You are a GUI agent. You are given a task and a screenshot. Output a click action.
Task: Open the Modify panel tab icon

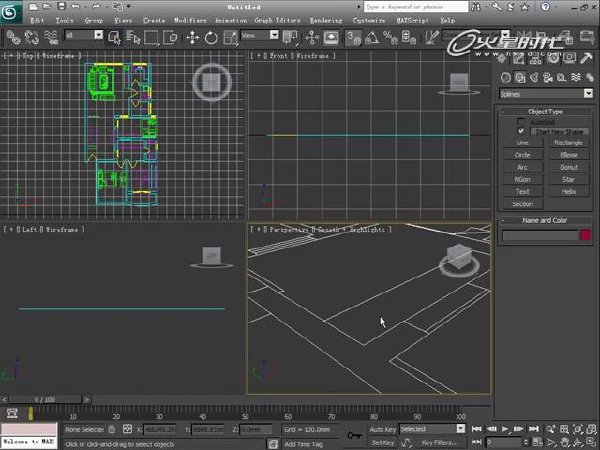point(518,59)
